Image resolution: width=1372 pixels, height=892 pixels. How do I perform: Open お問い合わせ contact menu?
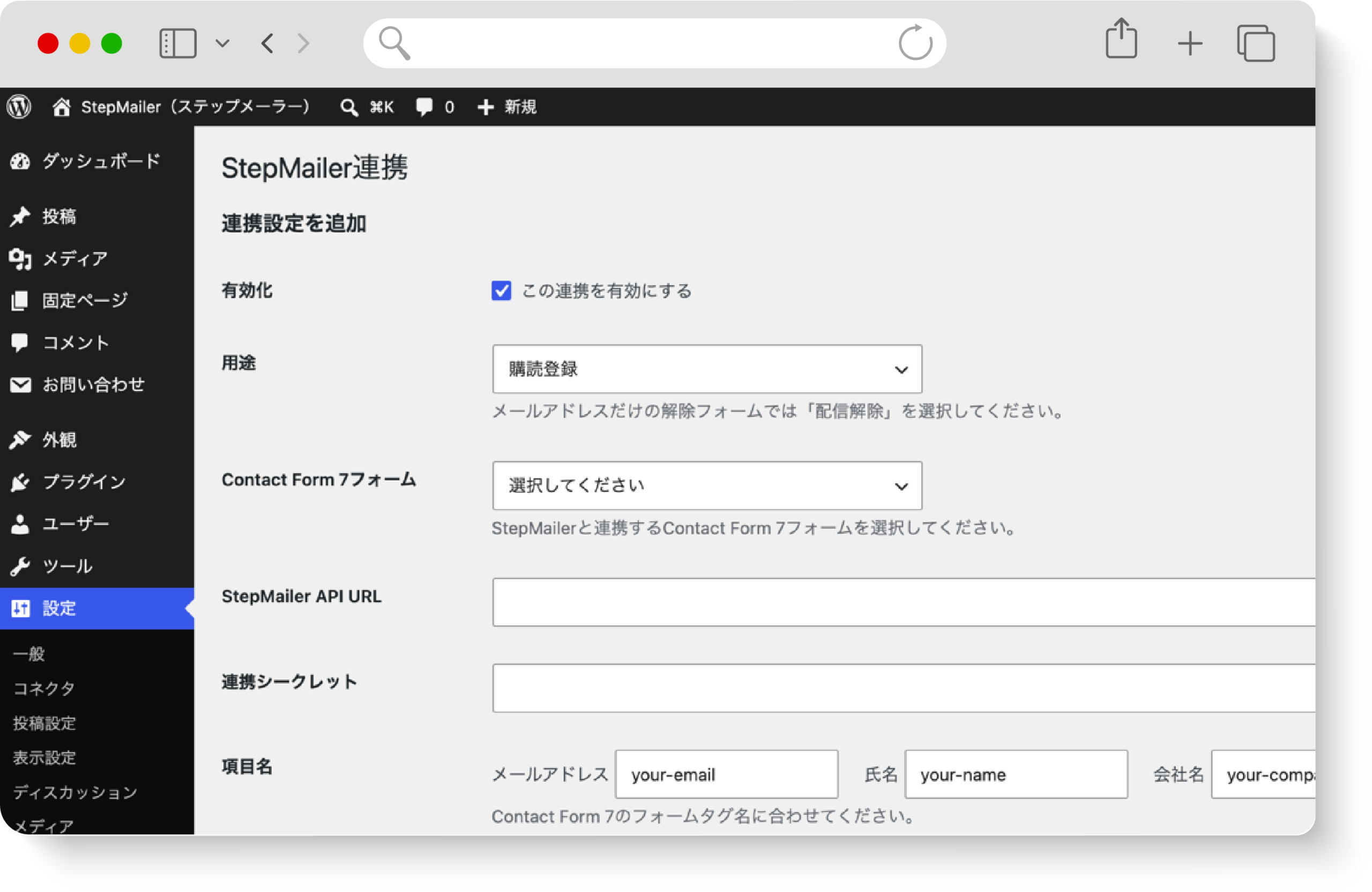(x=97, y=384)
